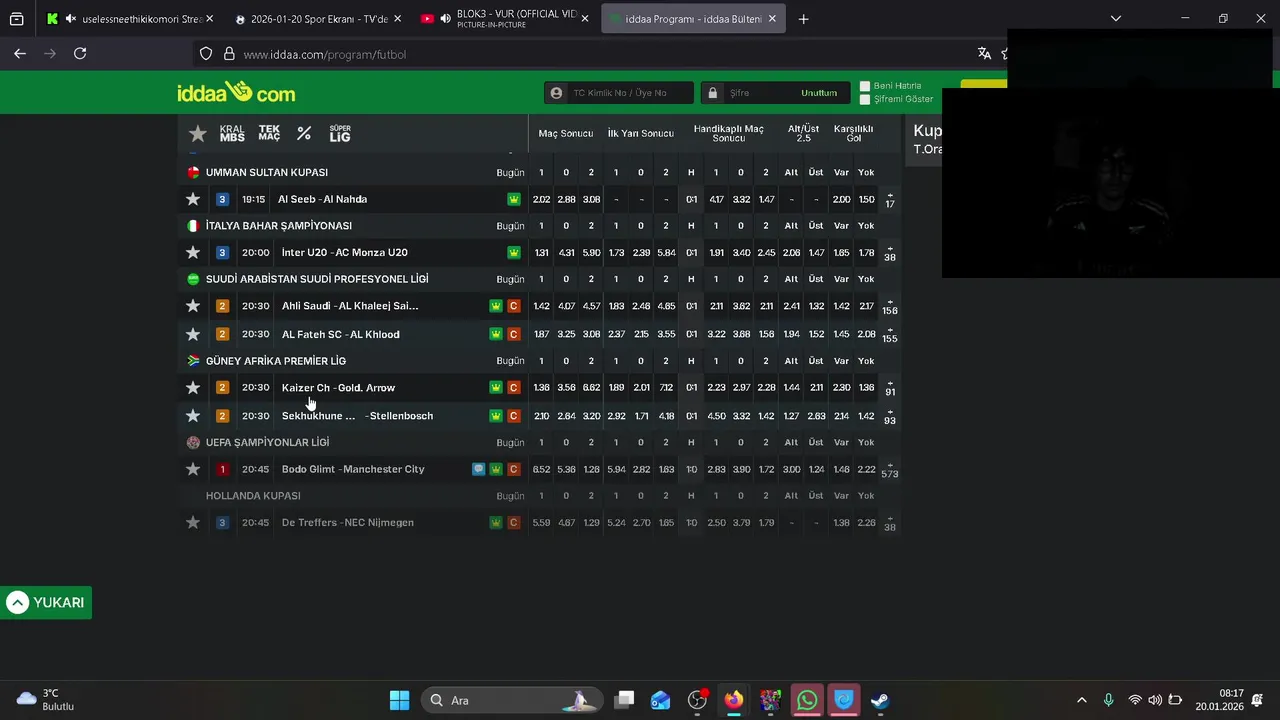1280x720 pixels.
Task: Expand all 17 markets for Al Seeb match
Action: point(890,200)
